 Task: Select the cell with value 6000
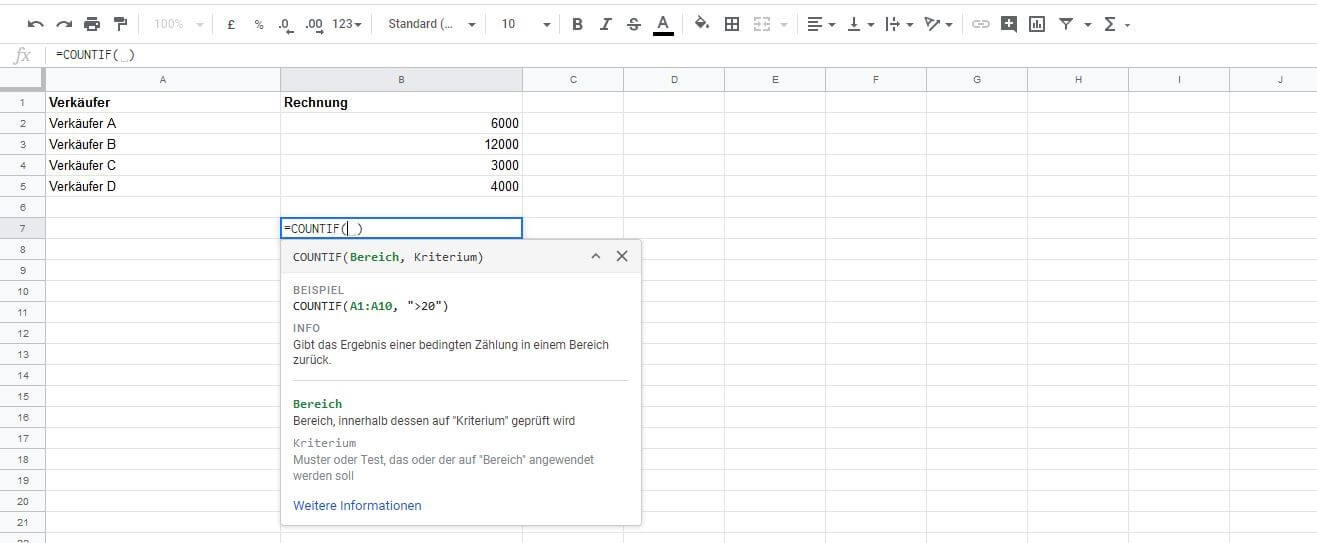coord(401,123)
